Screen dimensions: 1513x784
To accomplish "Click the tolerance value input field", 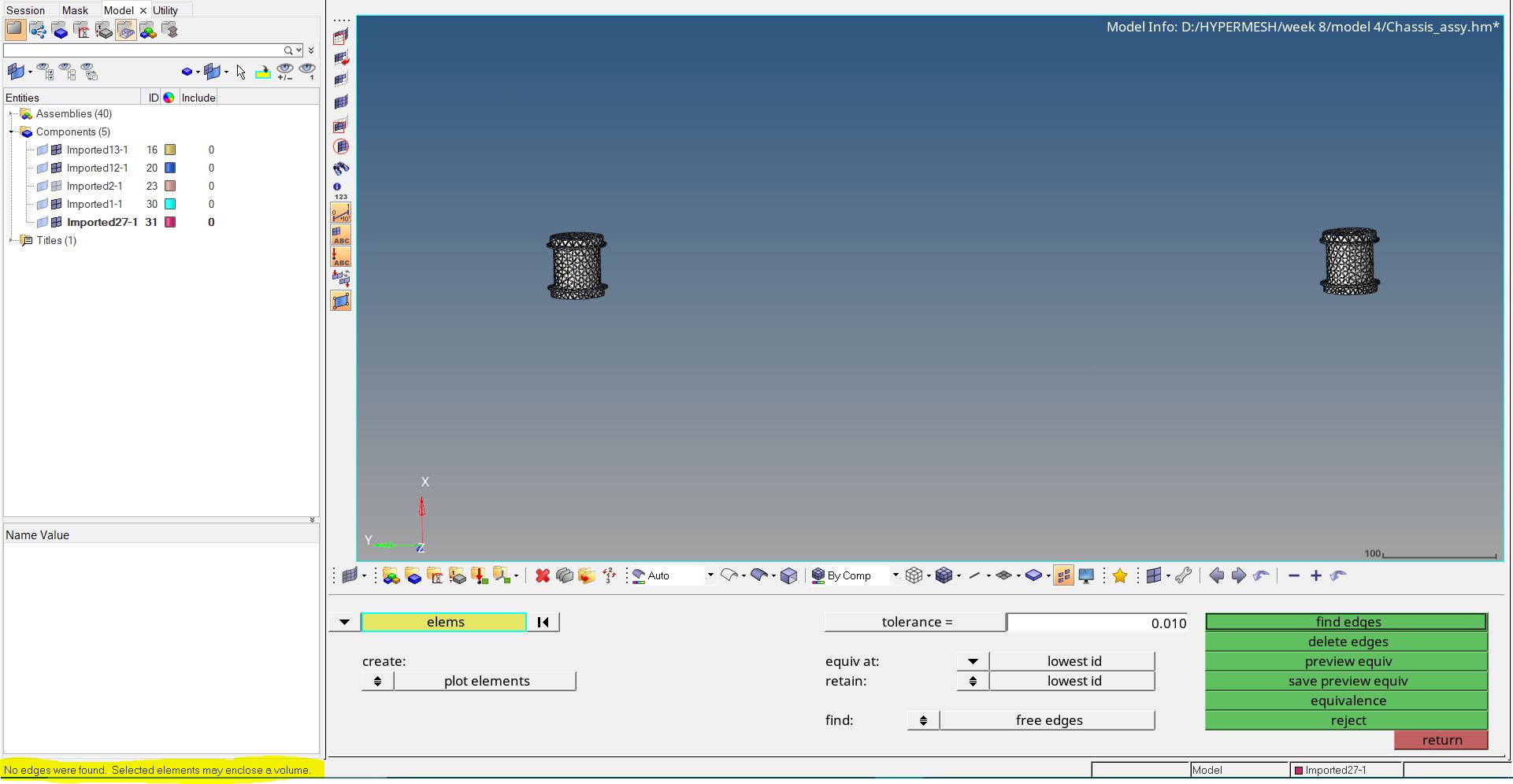I will pyautogui.click(x=1097, y=622).
